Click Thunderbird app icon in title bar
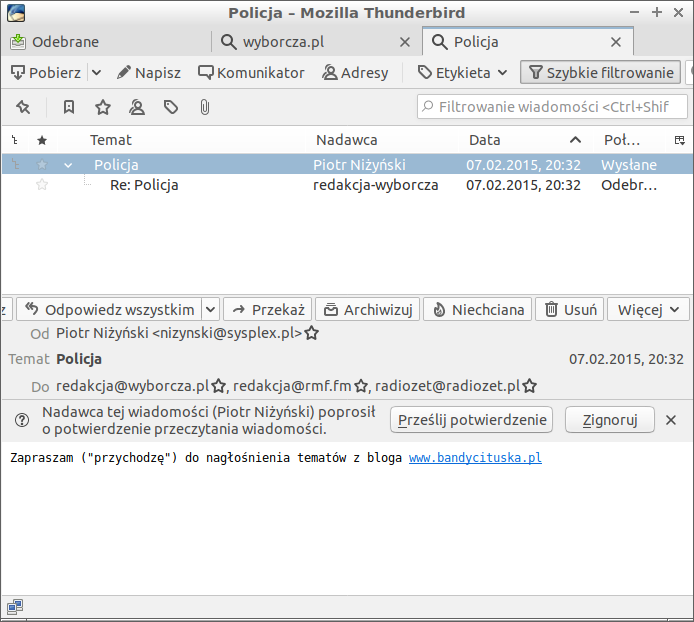 (x=16, y=13)
